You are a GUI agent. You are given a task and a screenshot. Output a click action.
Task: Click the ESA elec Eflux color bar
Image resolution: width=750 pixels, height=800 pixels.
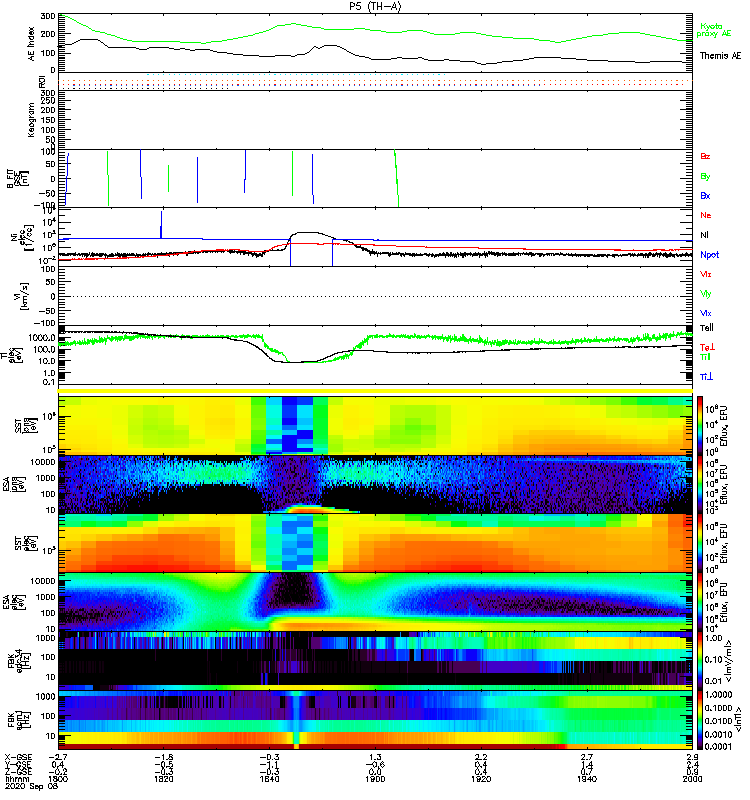[700, 602]
